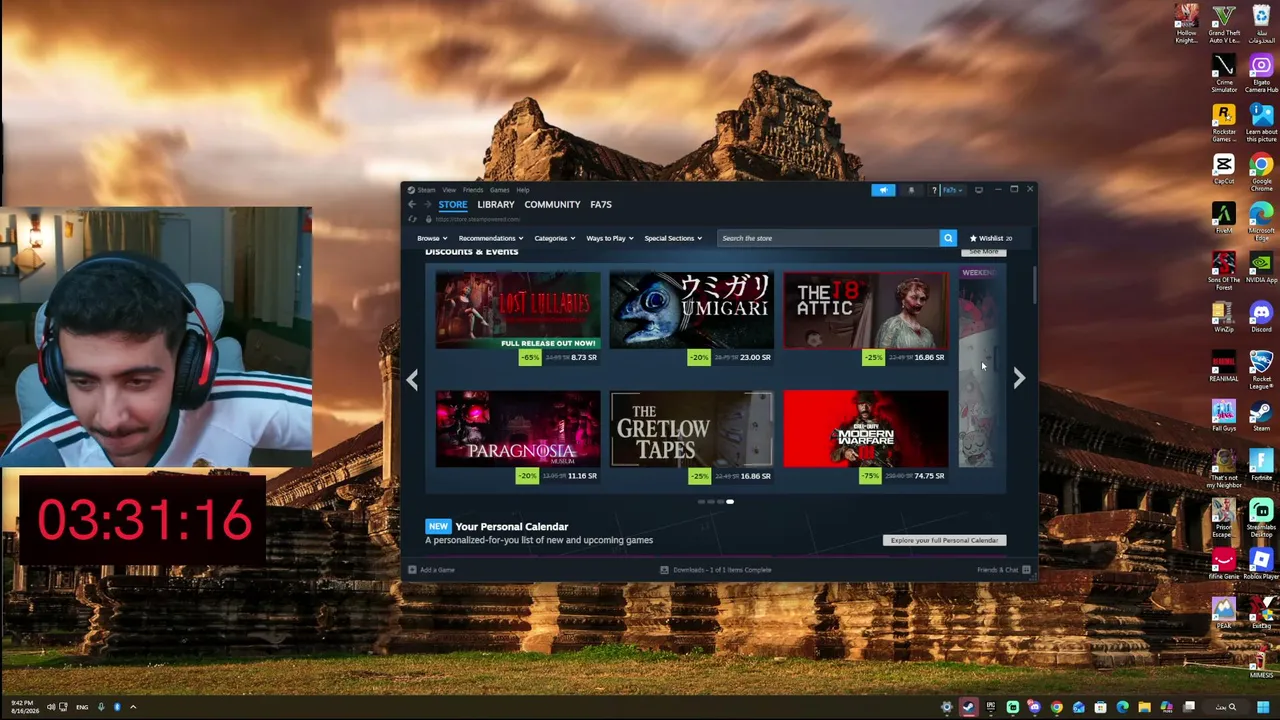Viewport: 1280px width, 720px height.
Task: Open Discord desktop shortcut
Action: click(1261, 317)
